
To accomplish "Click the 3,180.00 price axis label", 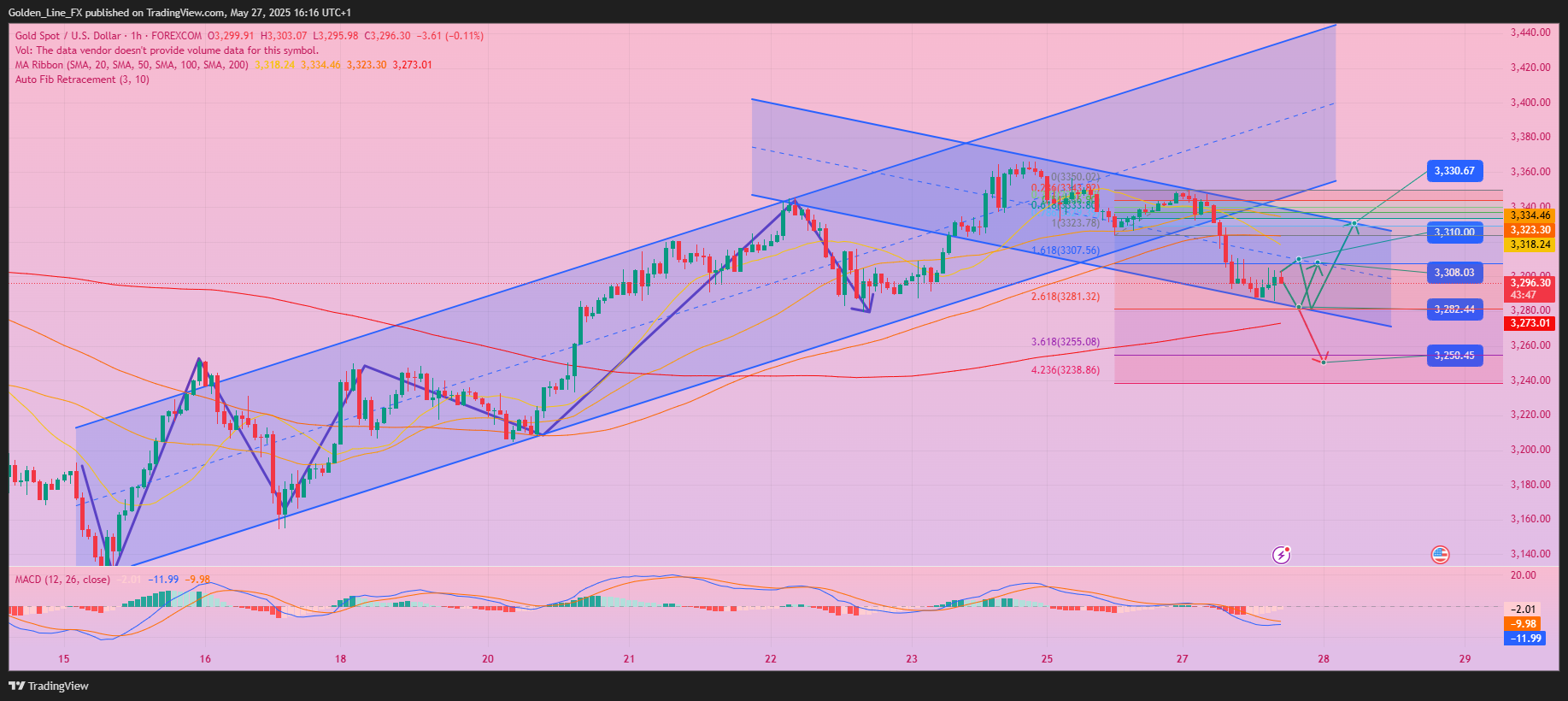I will click(1530, 485).
